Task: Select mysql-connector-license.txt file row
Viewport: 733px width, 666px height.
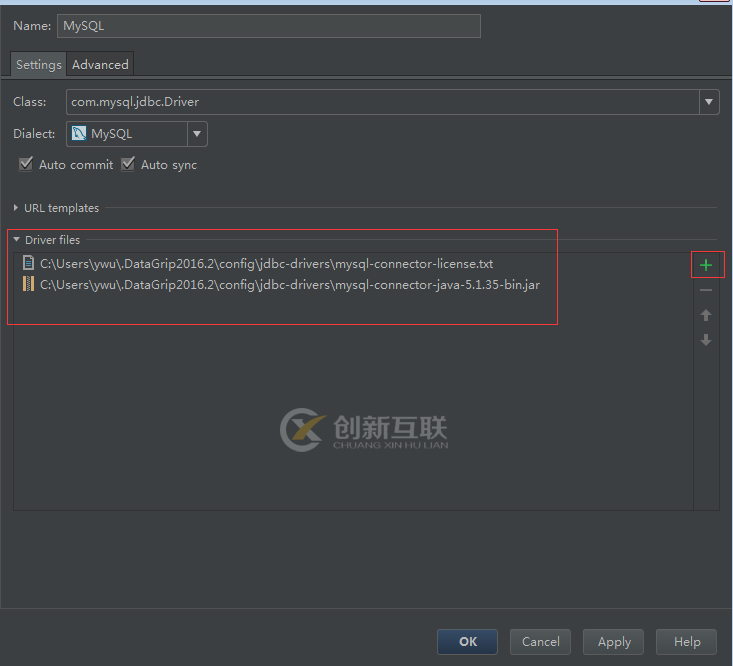Action: 353,264
